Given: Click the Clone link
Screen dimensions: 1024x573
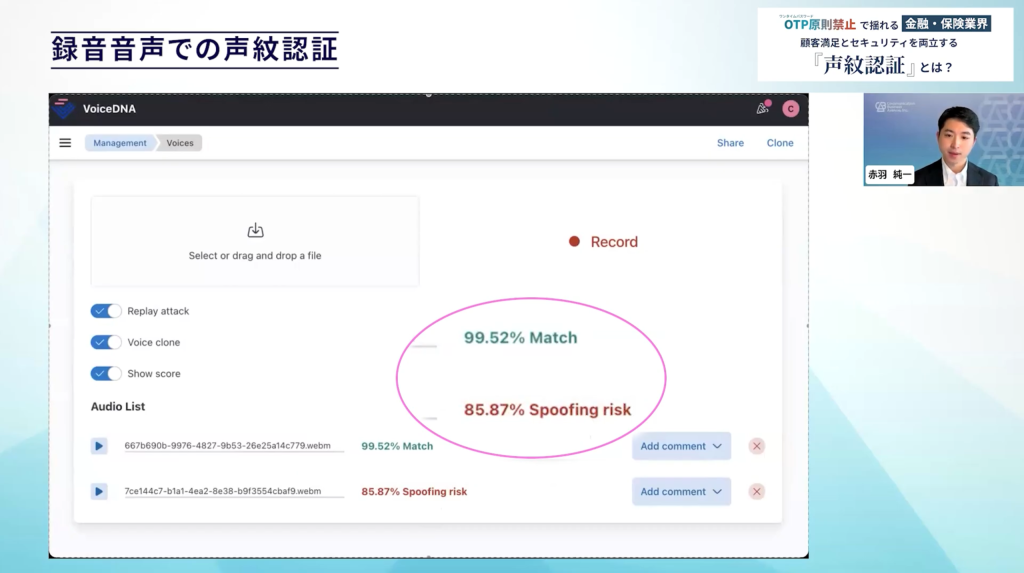Looking at the screenshot, I should (780, 143).
